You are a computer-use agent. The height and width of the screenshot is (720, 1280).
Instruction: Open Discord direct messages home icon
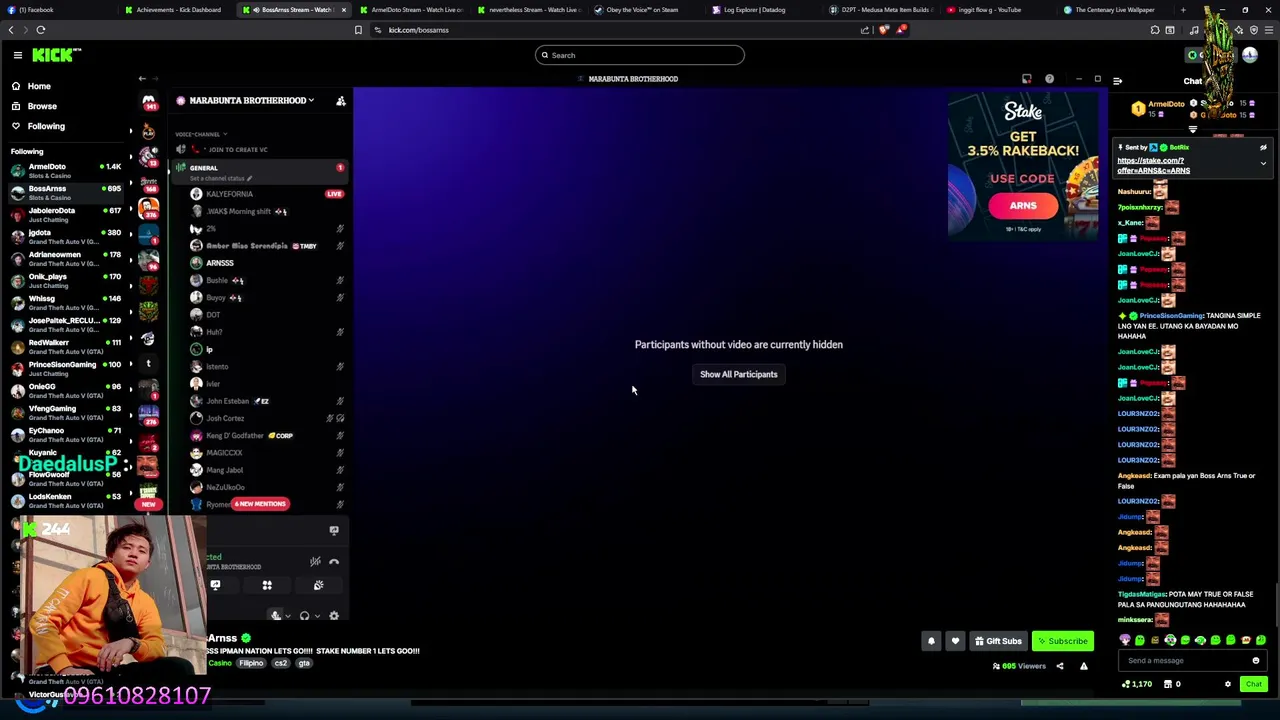[148, 103]
